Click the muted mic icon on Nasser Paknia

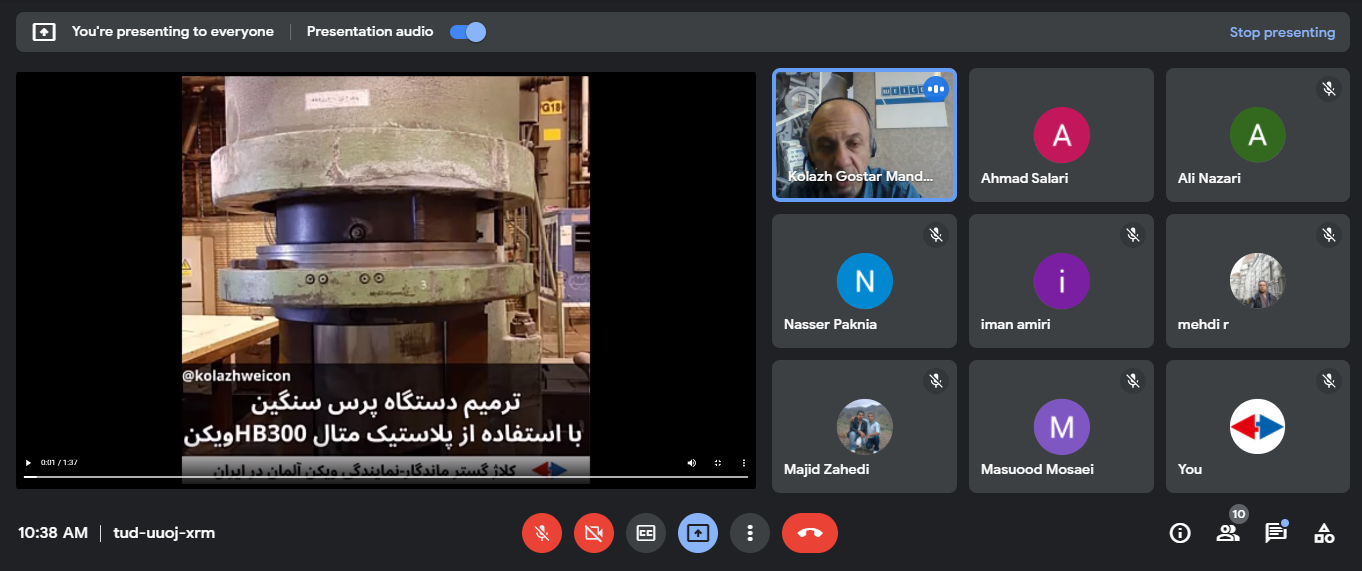(936, 235)
